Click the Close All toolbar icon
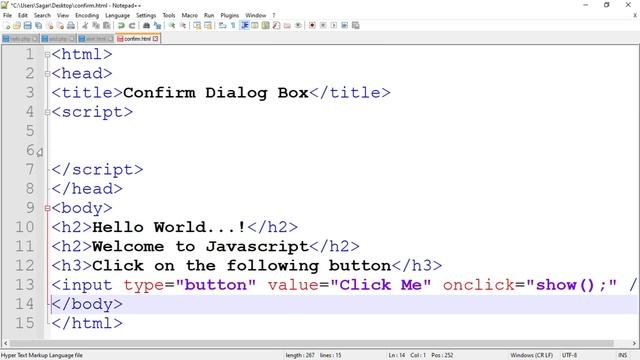This screenshot has height=360, width=640. click(60, 25)
